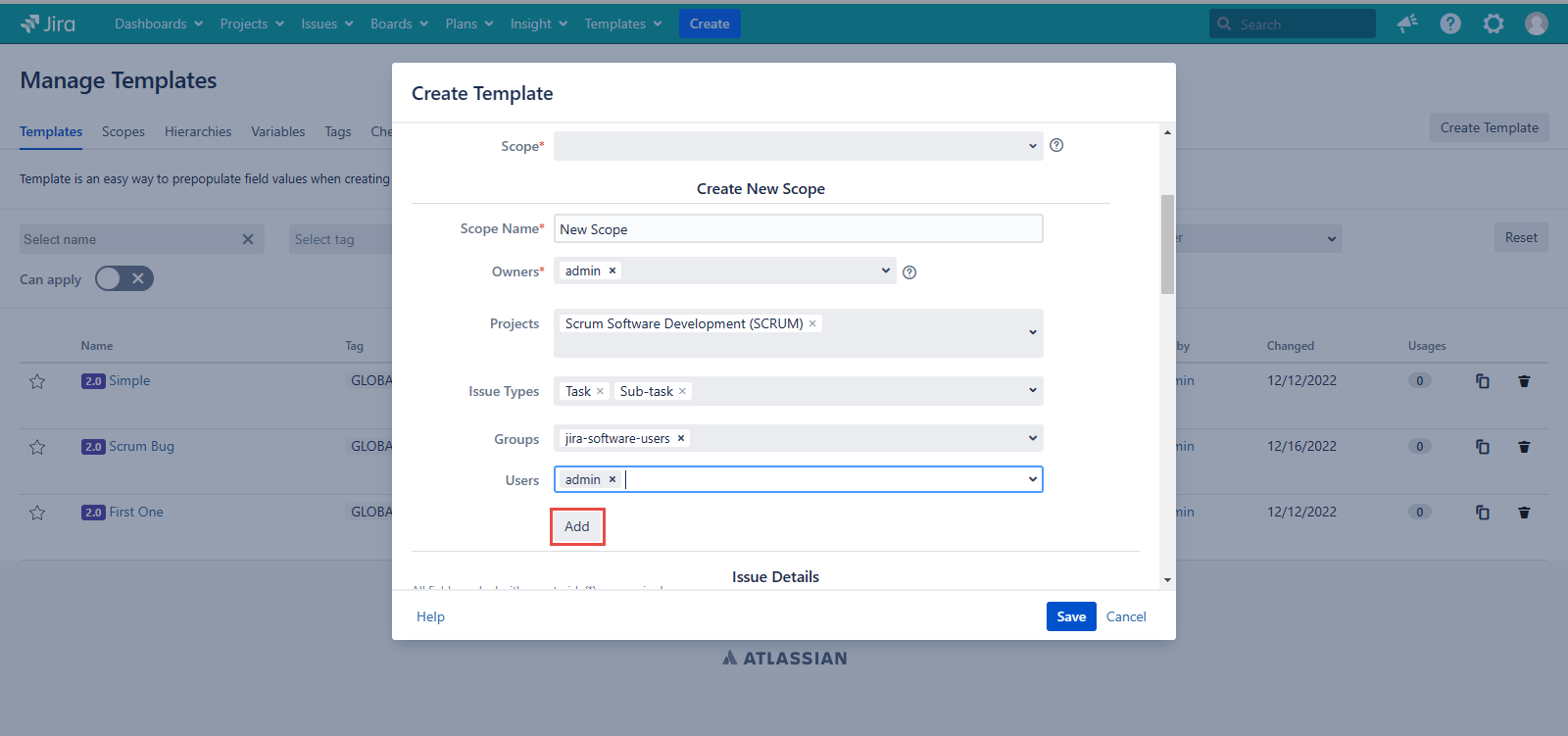
Task: Click the Add button for new scope
Action: click(x=577, y=526)
